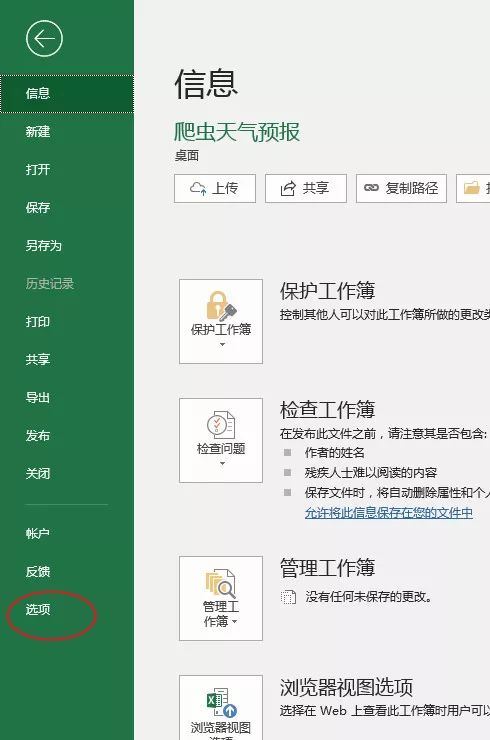Click the 没有任何未保存的更改 text
This screenshot has height=740, width=490.
369,597
